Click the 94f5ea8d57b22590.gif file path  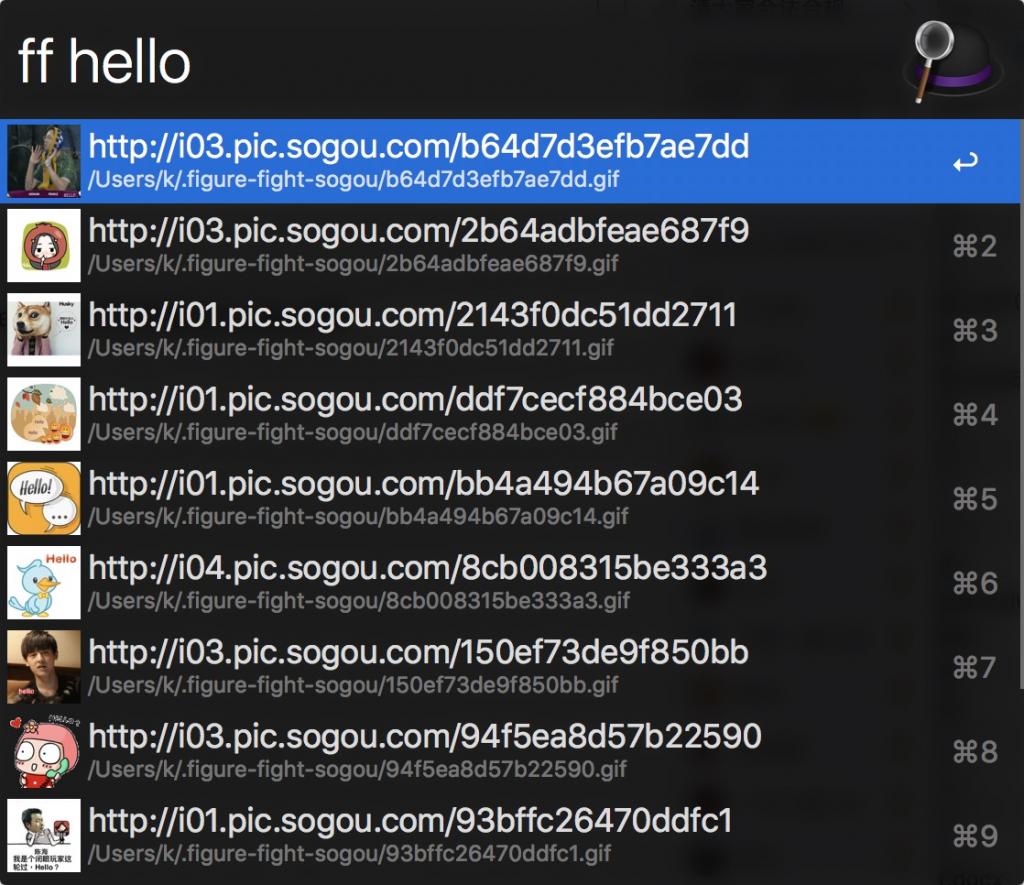click(357, 769)
